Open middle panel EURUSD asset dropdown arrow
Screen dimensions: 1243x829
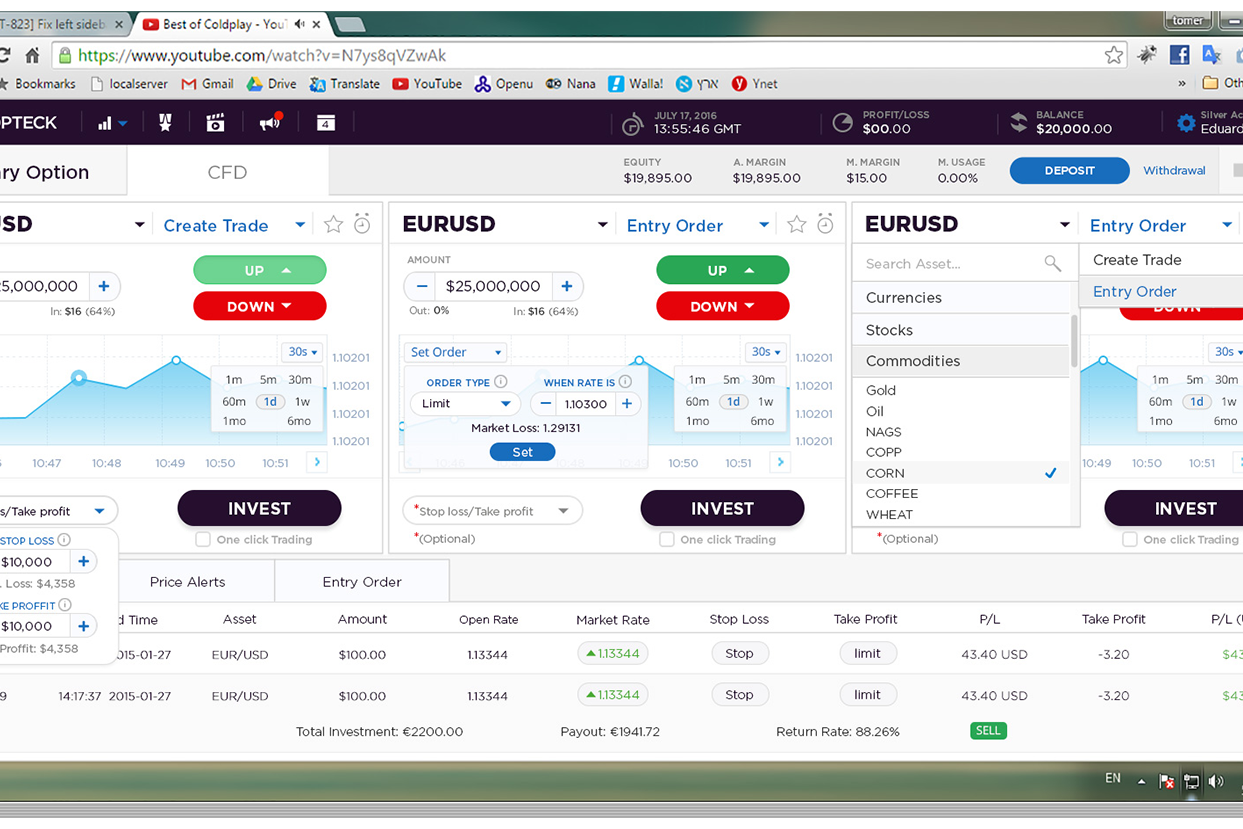pos(602,225)
